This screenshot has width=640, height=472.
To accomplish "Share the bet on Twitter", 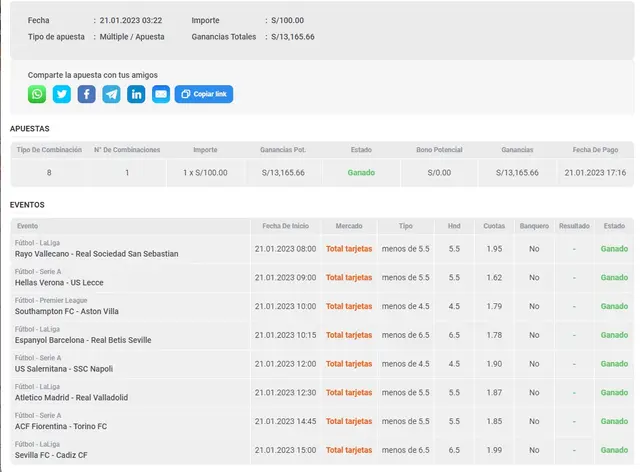I will click(x=62, y=94).
